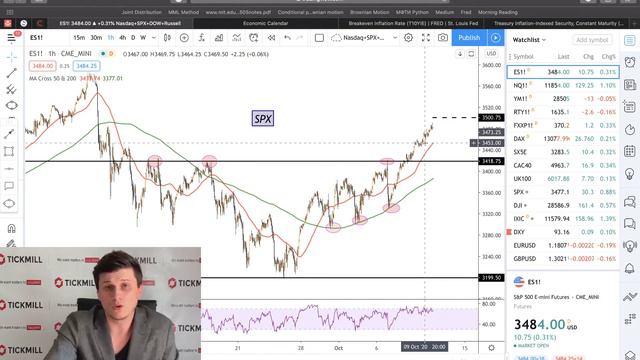Expand the timeframe dropdown arrow
The height and width of the screenshot is (360, 640).
click(x=154, y=38)
